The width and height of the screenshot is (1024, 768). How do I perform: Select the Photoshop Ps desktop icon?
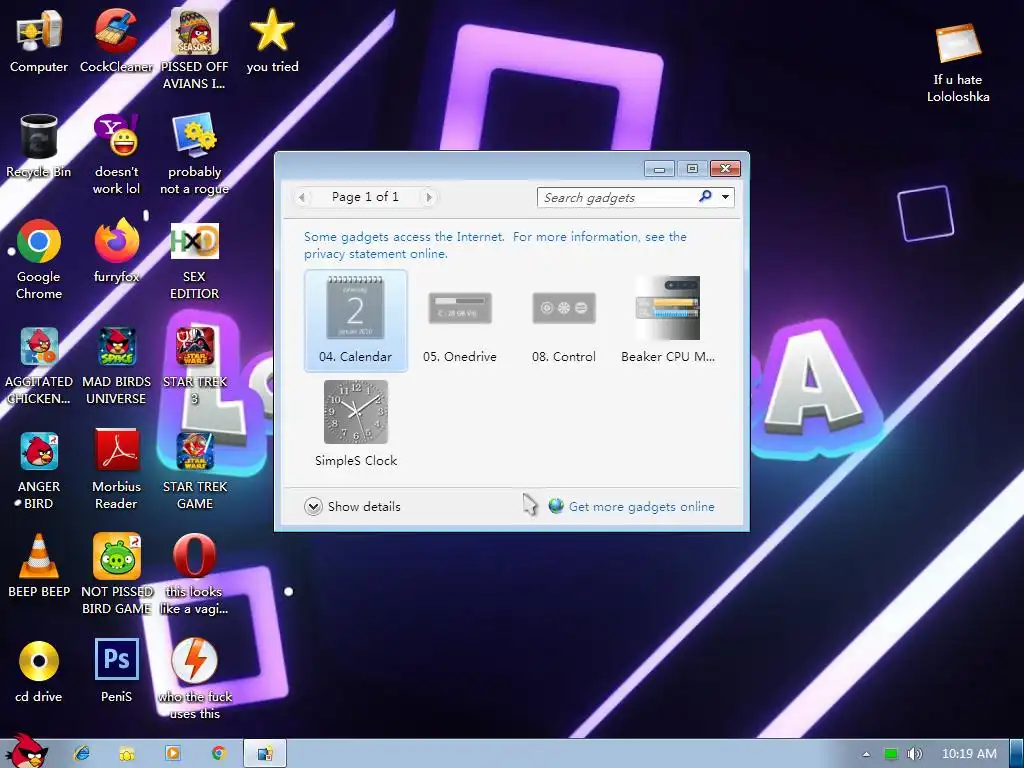pos(116,671)
